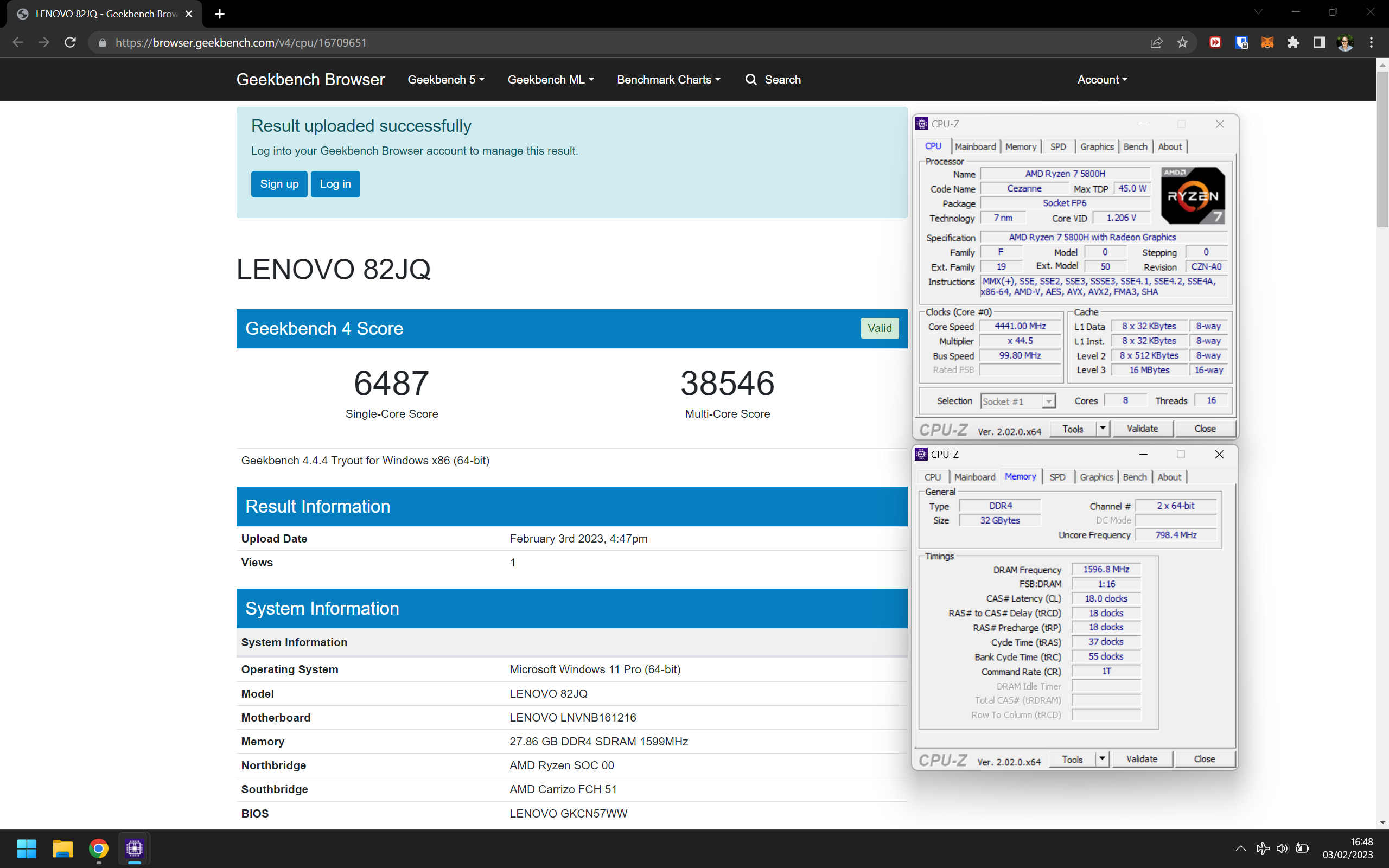Open the Chrome three-dot menu
Image resolution: width=1389 pixels, height=868 pixels.
click(x=1371, y=42)
